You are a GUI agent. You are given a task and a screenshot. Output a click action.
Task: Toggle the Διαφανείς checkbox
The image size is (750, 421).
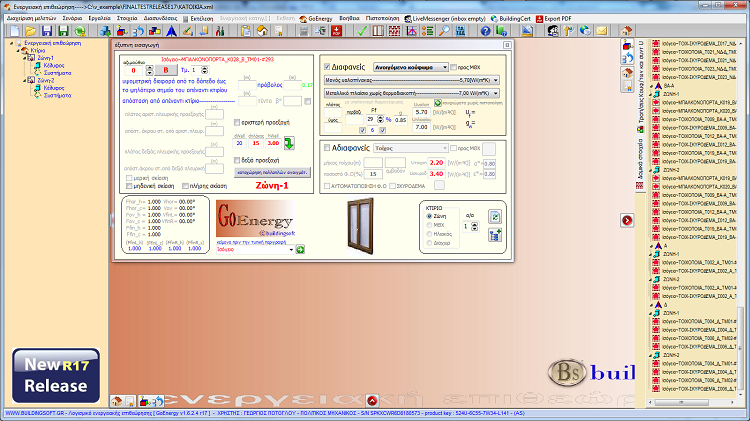click(x=325, y=65)
